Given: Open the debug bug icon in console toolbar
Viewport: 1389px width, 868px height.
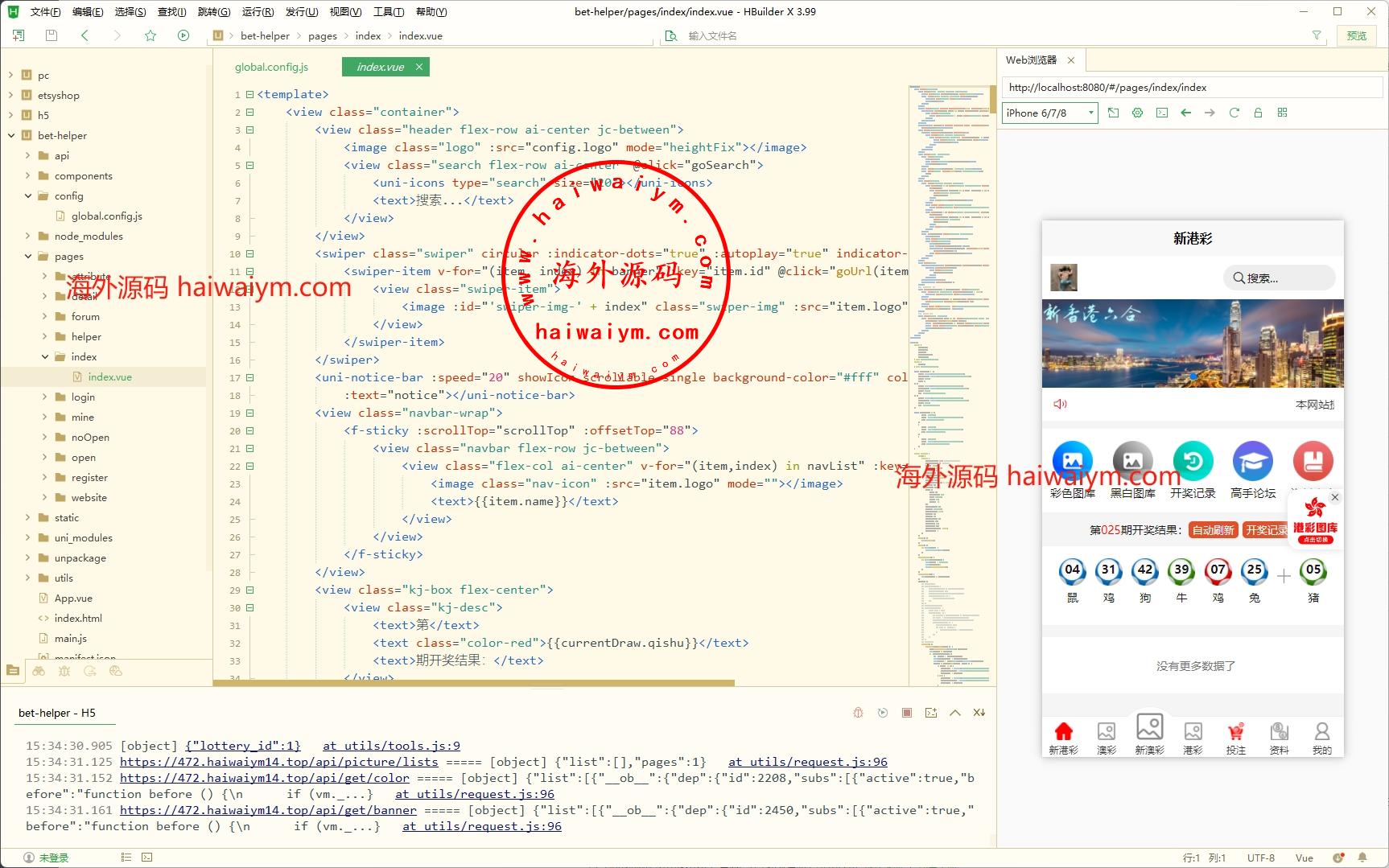Looking at the screenshot, I should tap(858, 713).
